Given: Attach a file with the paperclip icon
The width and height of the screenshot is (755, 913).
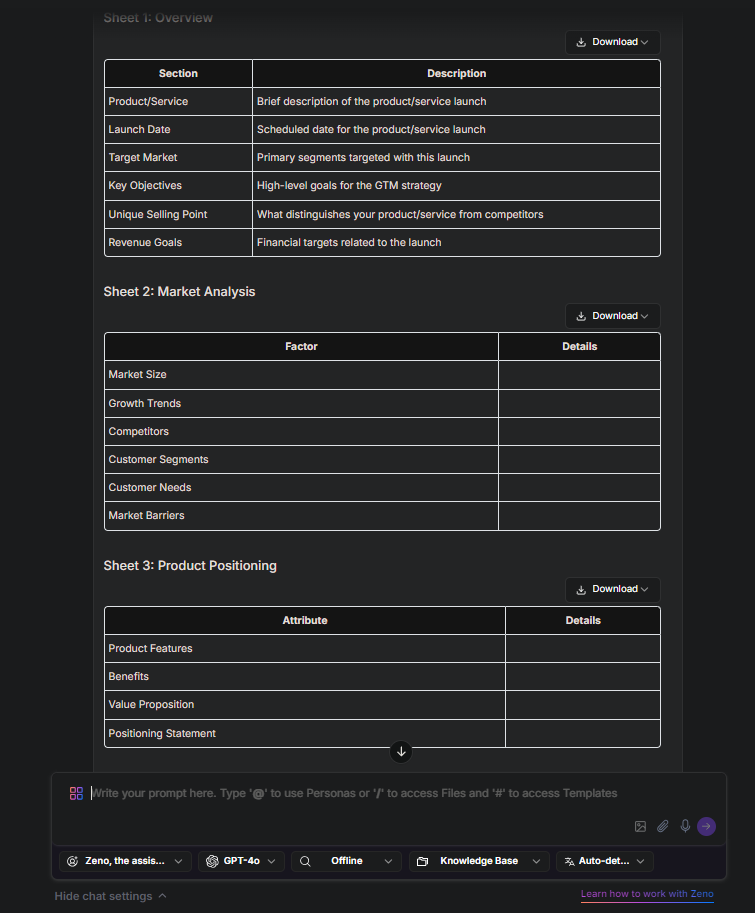Looking at the screenshot, I should tap(662, 826).
